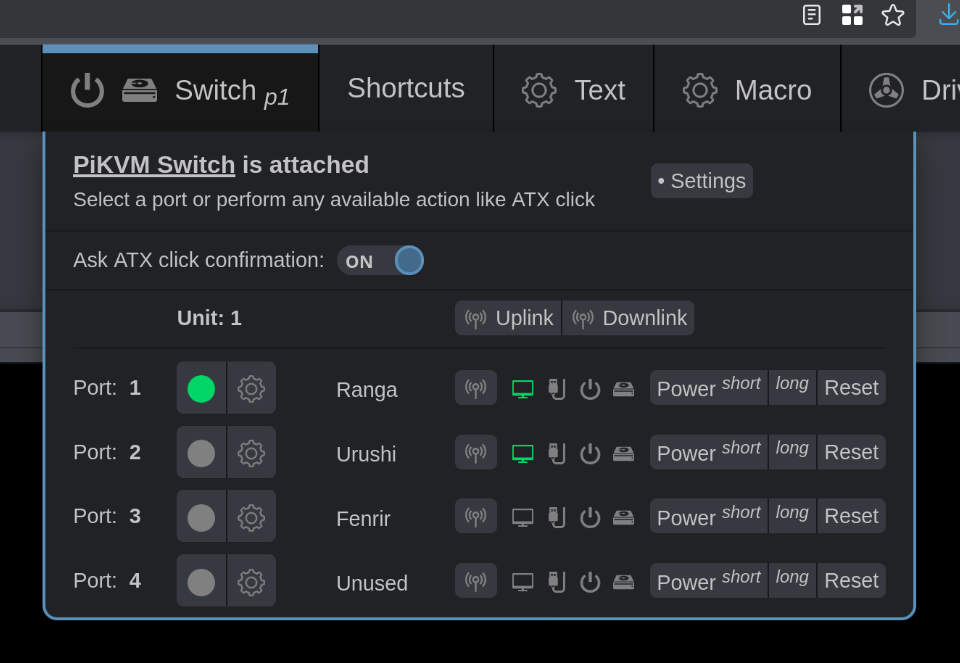The image size is (960, 663).
Task: Send Power short click to Ranga
Action: [708, 388]
